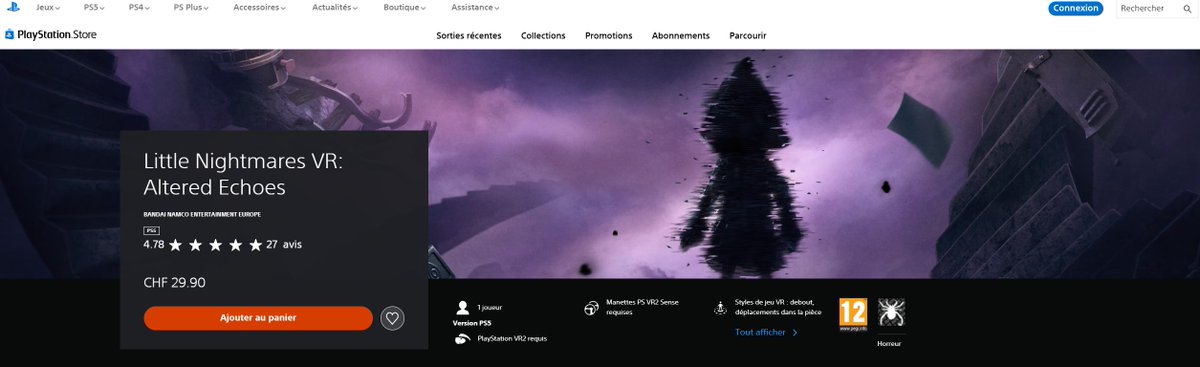Click the PS VR2 Sense controllers icon
Image resolution: width=1200 pixels, height=367 pixels.
(x=591, y=308)
